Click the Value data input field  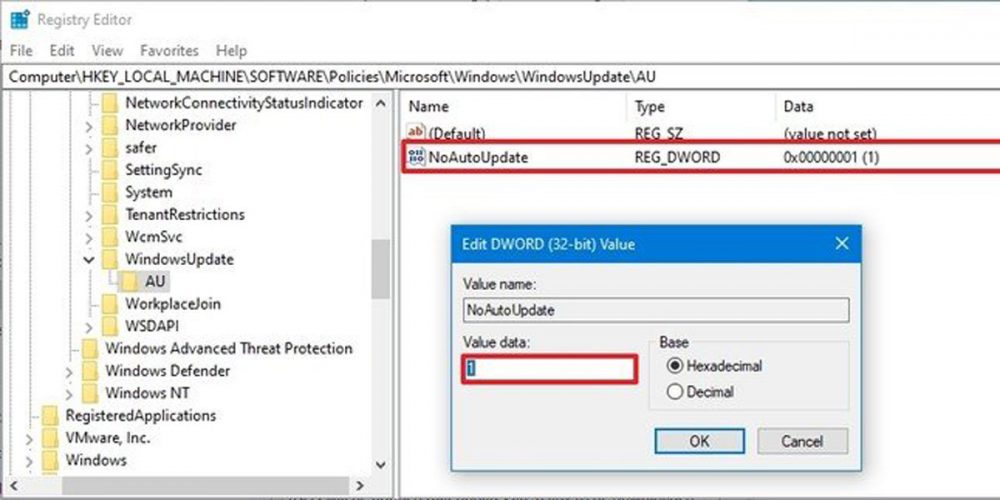tap(549, 369)
